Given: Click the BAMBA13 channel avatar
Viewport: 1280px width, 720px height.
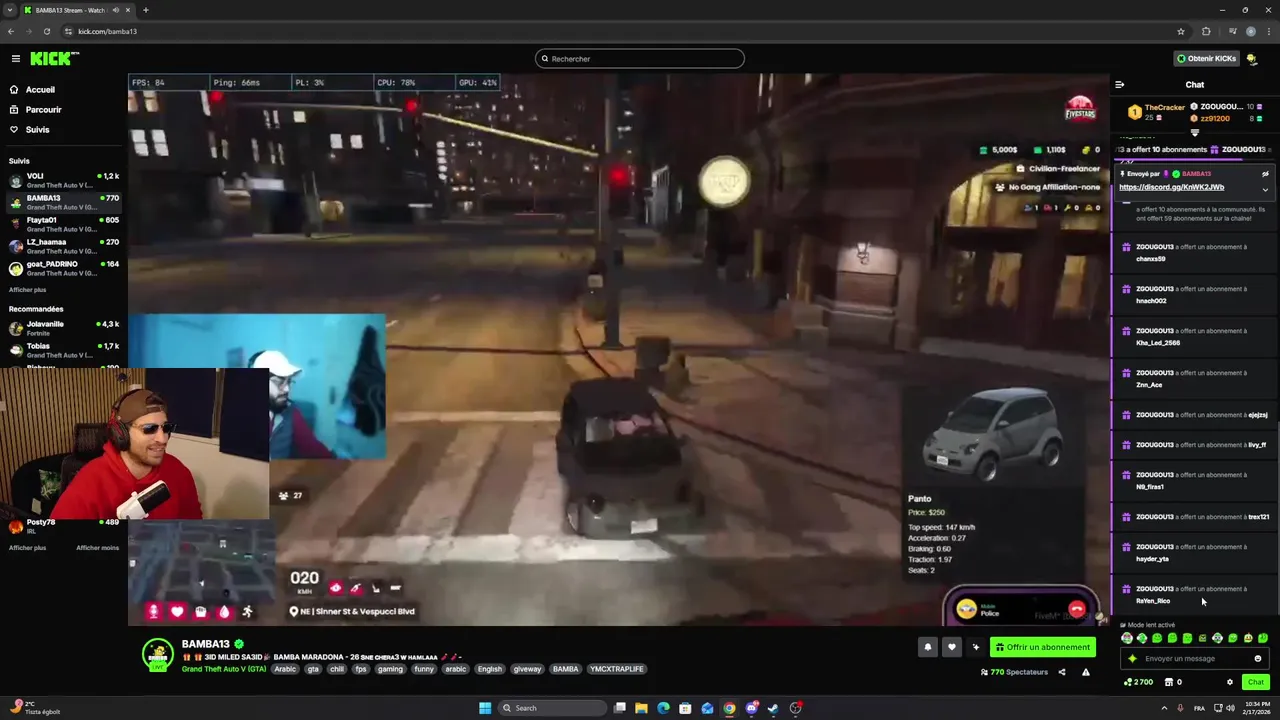Looking at the screenshot, I should [x=157, y=654].
